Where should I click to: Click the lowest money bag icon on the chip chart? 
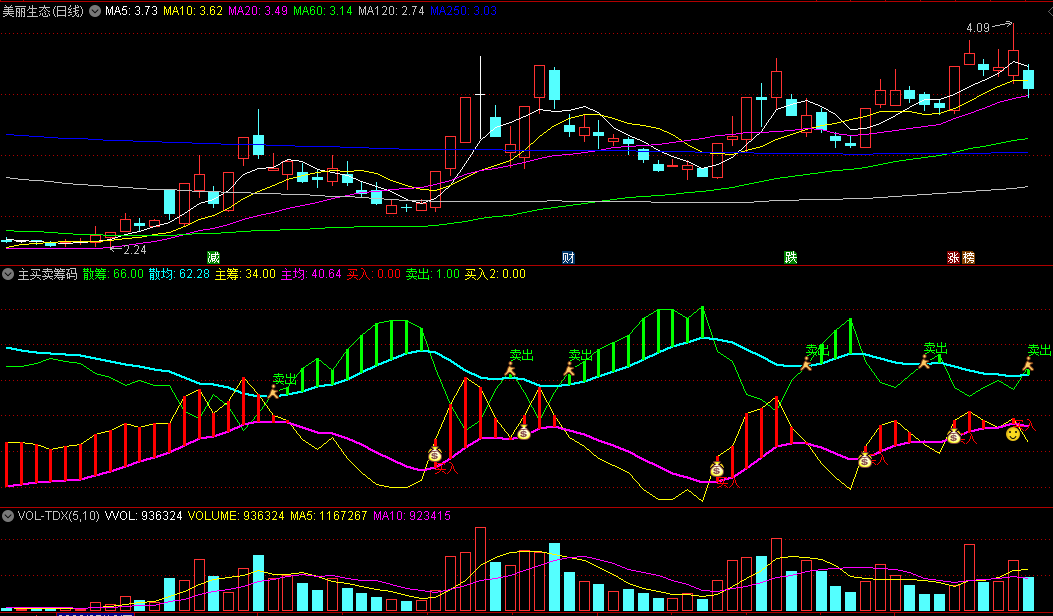tap(717, 468)
